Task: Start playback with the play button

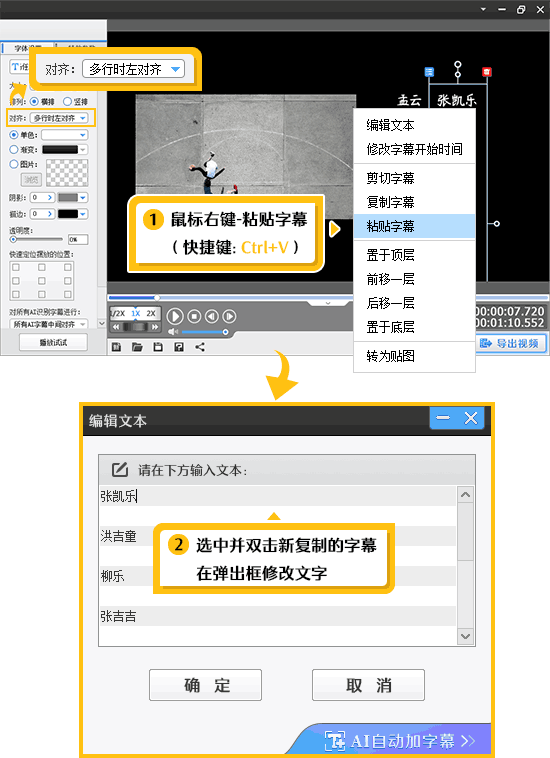Action: [175, 316]
